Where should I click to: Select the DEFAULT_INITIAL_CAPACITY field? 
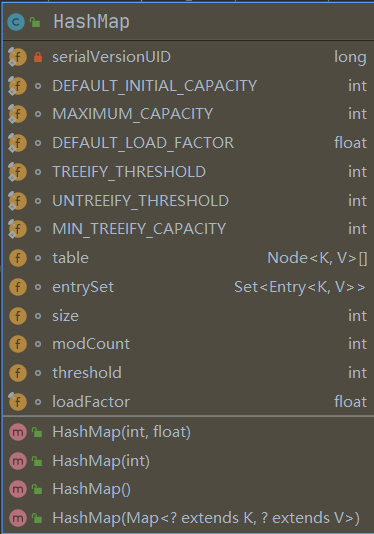(188, 85)
